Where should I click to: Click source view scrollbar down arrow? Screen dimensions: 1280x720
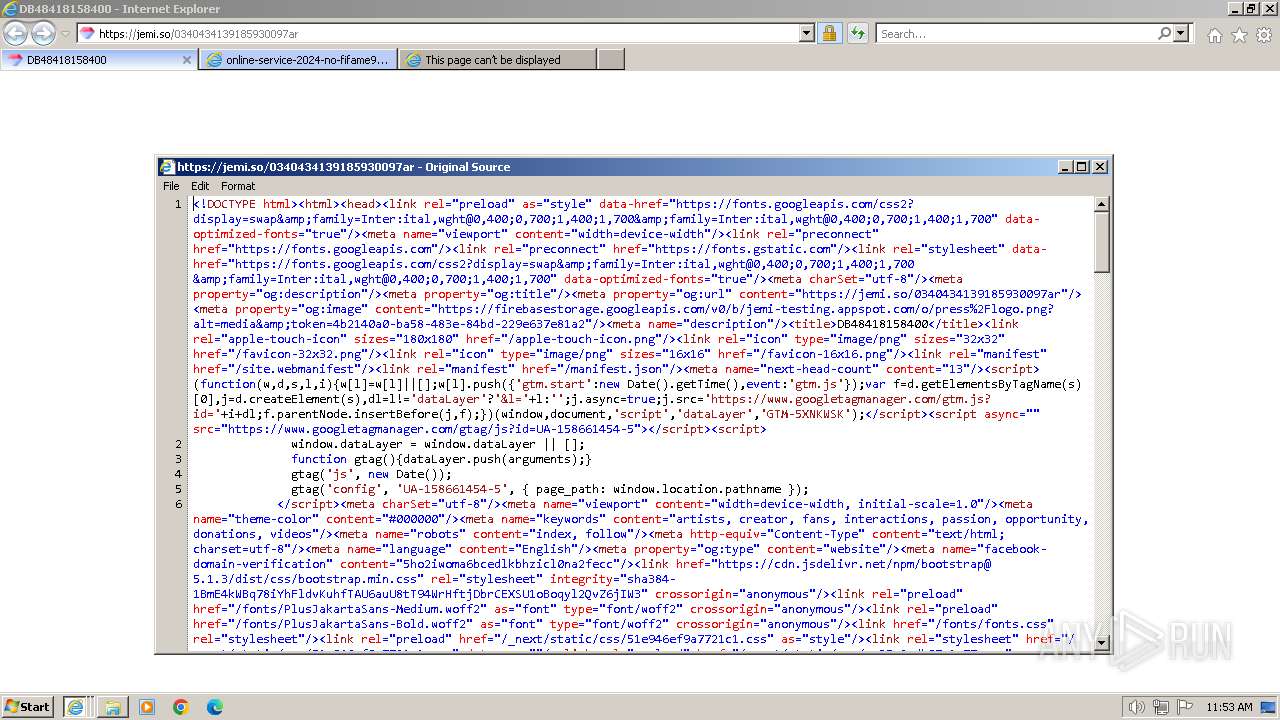(x=1102, y=642)
